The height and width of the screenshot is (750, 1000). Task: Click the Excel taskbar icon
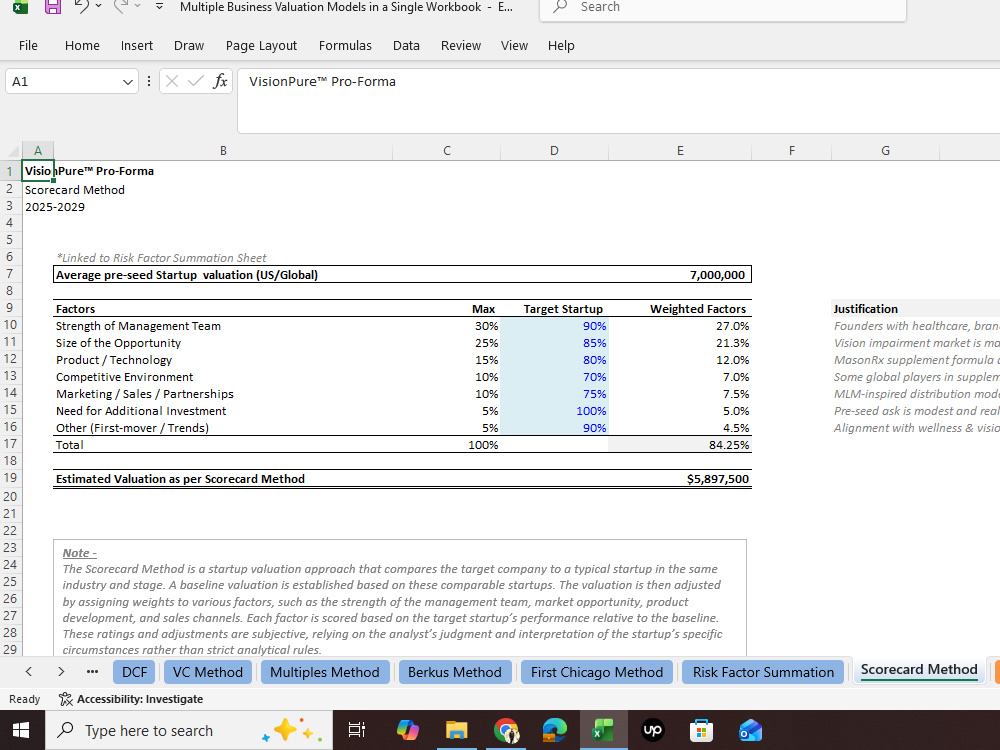click(x=603, y=730)
